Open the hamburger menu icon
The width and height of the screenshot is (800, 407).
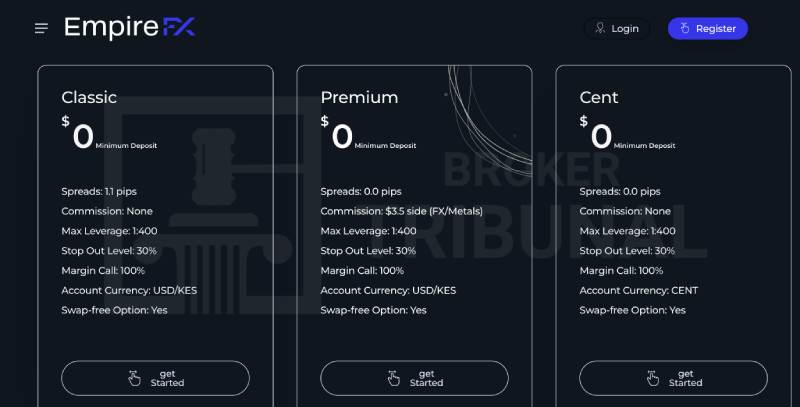(41, 29)
